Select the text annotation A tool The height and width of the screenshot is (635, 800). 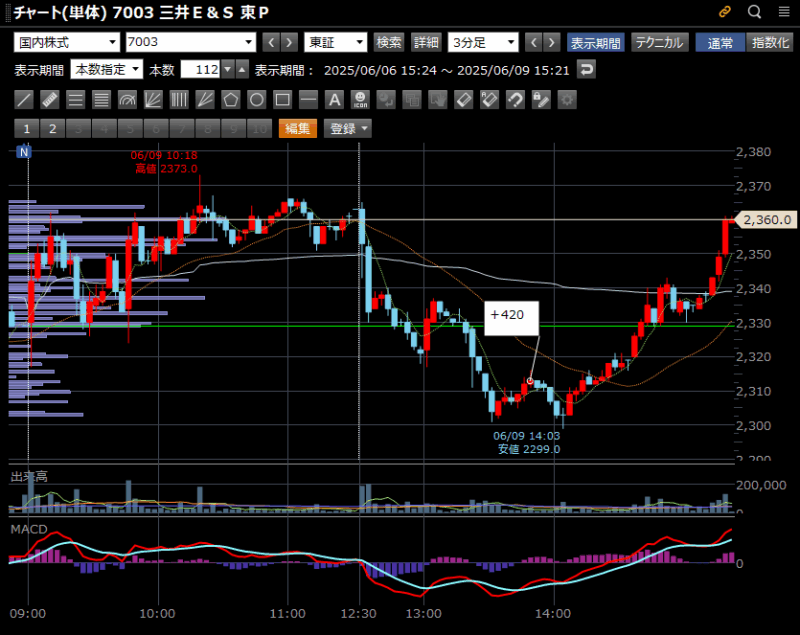click(x=334, y=99)
